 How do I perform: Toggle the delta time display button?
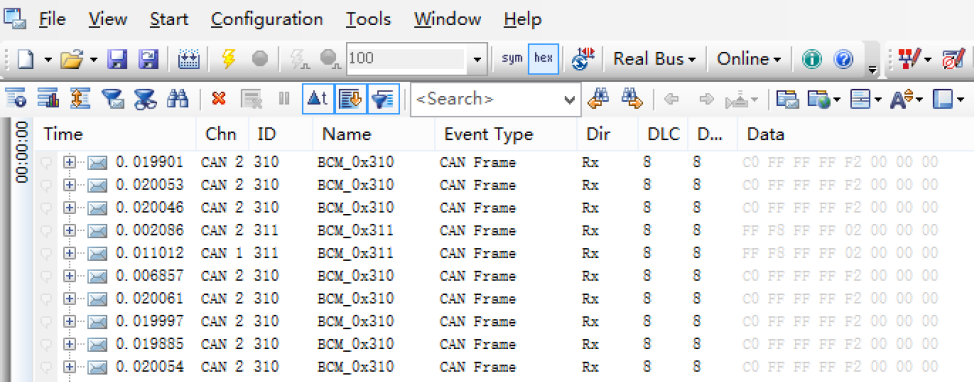click(318, 98)
